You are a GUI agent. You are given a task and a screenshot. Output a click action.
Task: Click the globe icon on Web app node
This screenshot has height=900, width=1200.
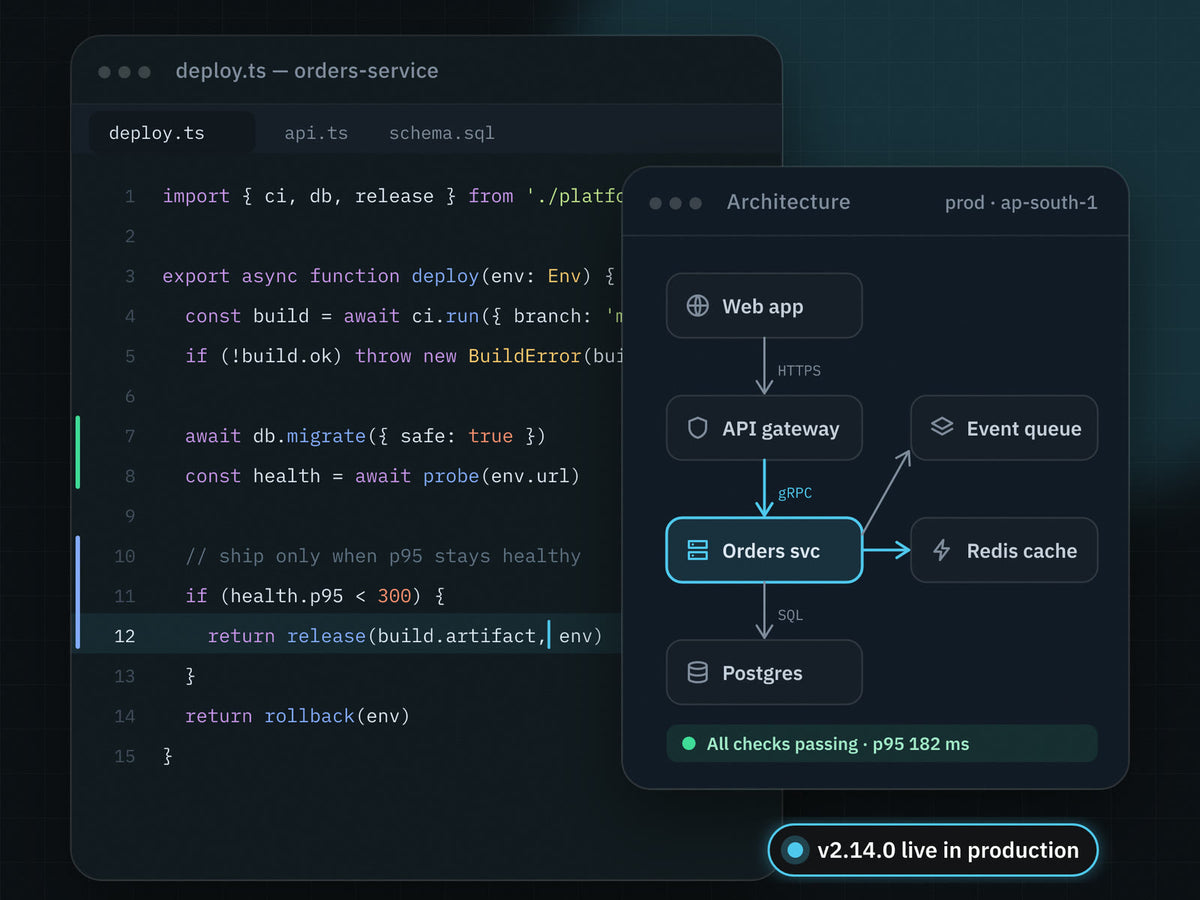tap(698, 306)
